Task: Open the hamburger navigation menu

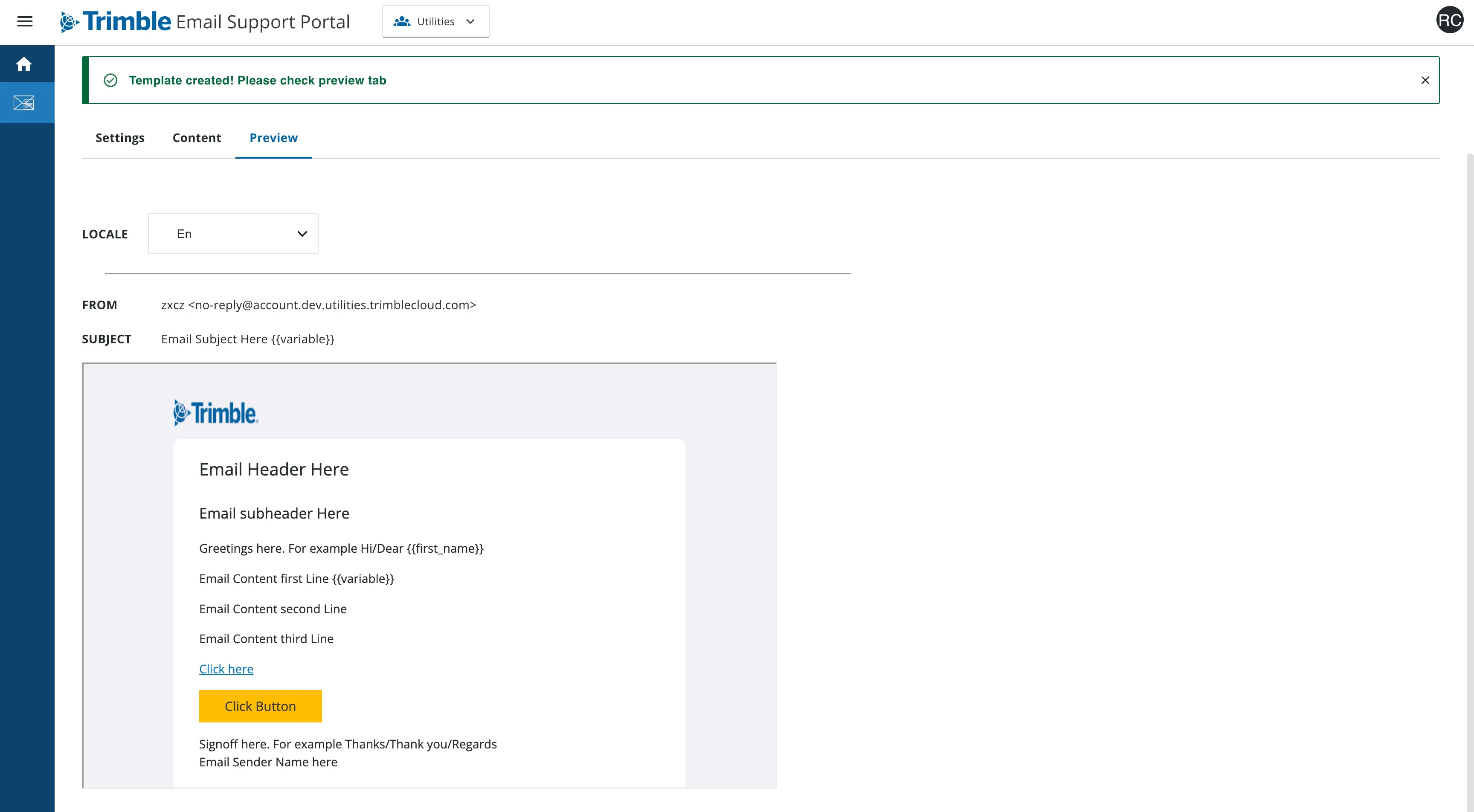Action: click(x=25, y=22)
